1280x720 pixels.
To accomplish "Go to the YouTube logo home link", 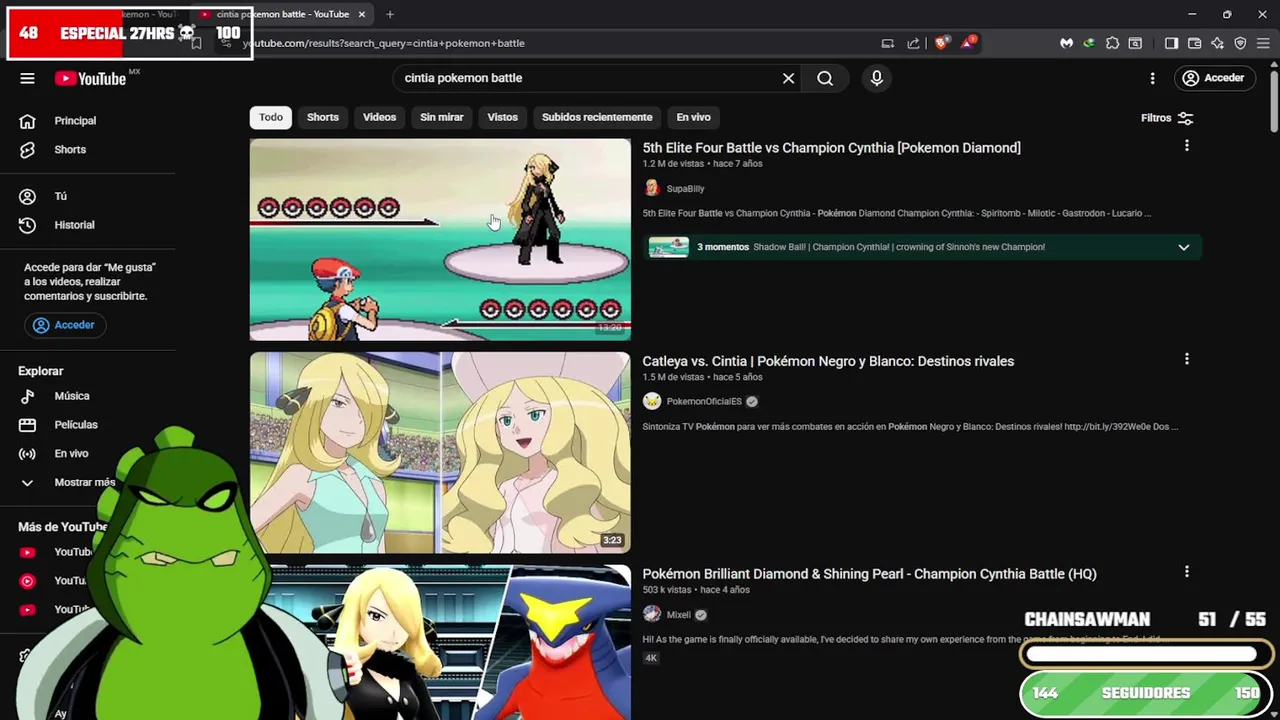I will 90,78.
